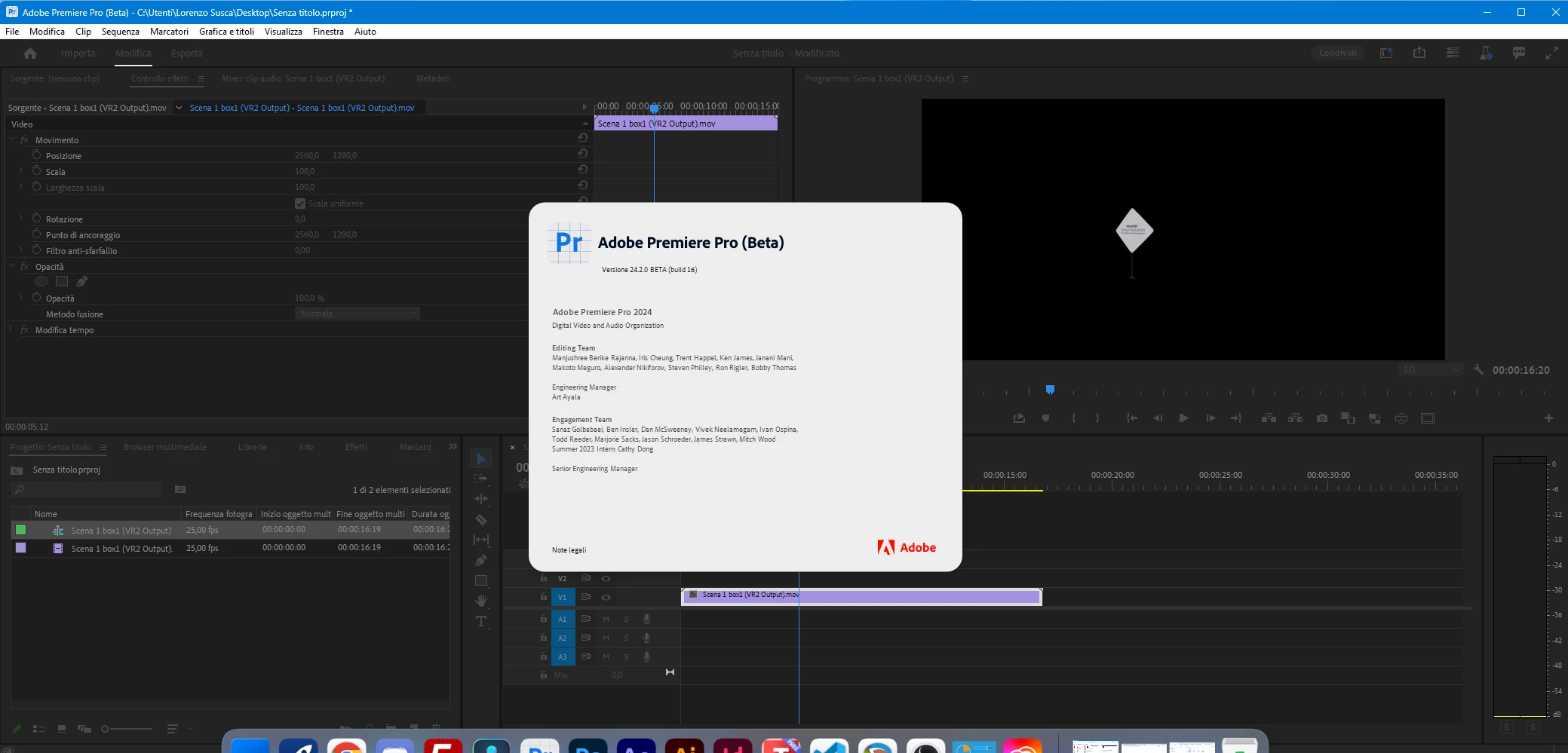Select the Rectangle tool
This screenshot has height=753, width=1568.
(x=481, y=580)
